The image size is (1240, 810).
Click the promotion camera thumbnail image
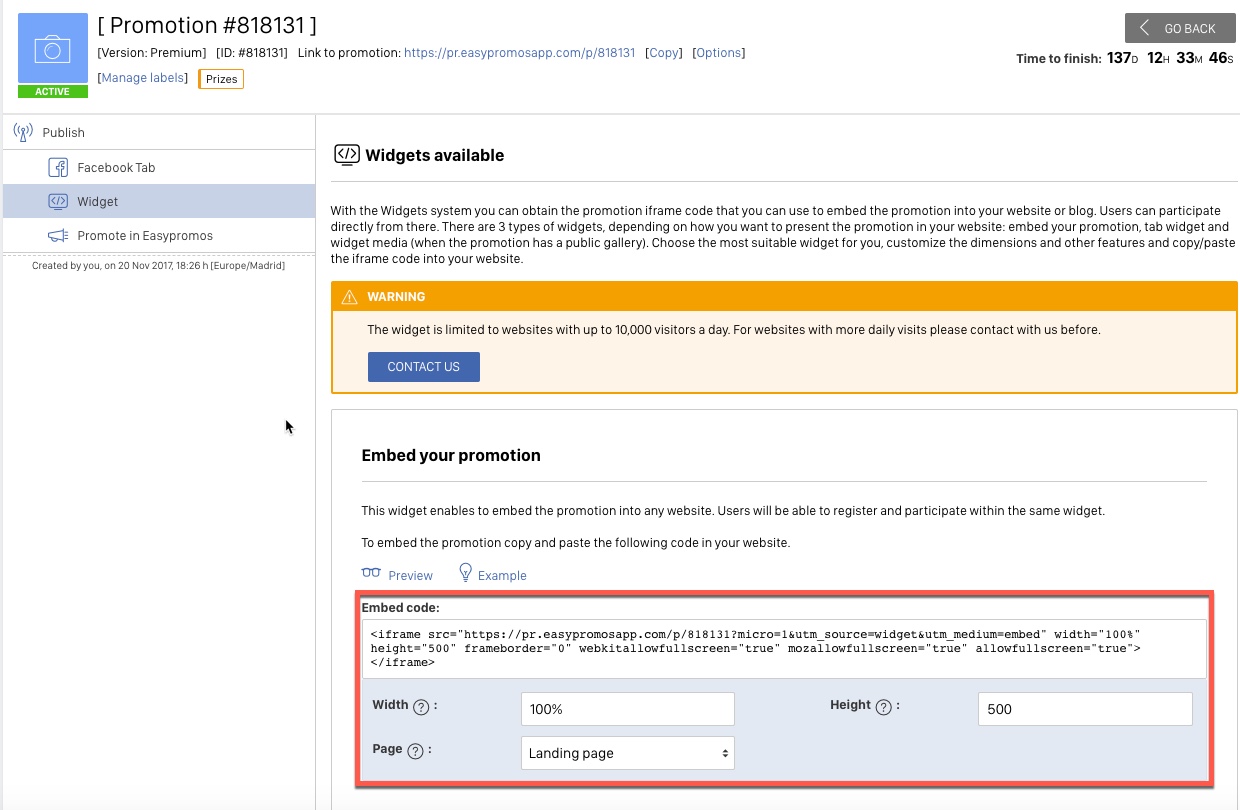[x=53, y=49]
